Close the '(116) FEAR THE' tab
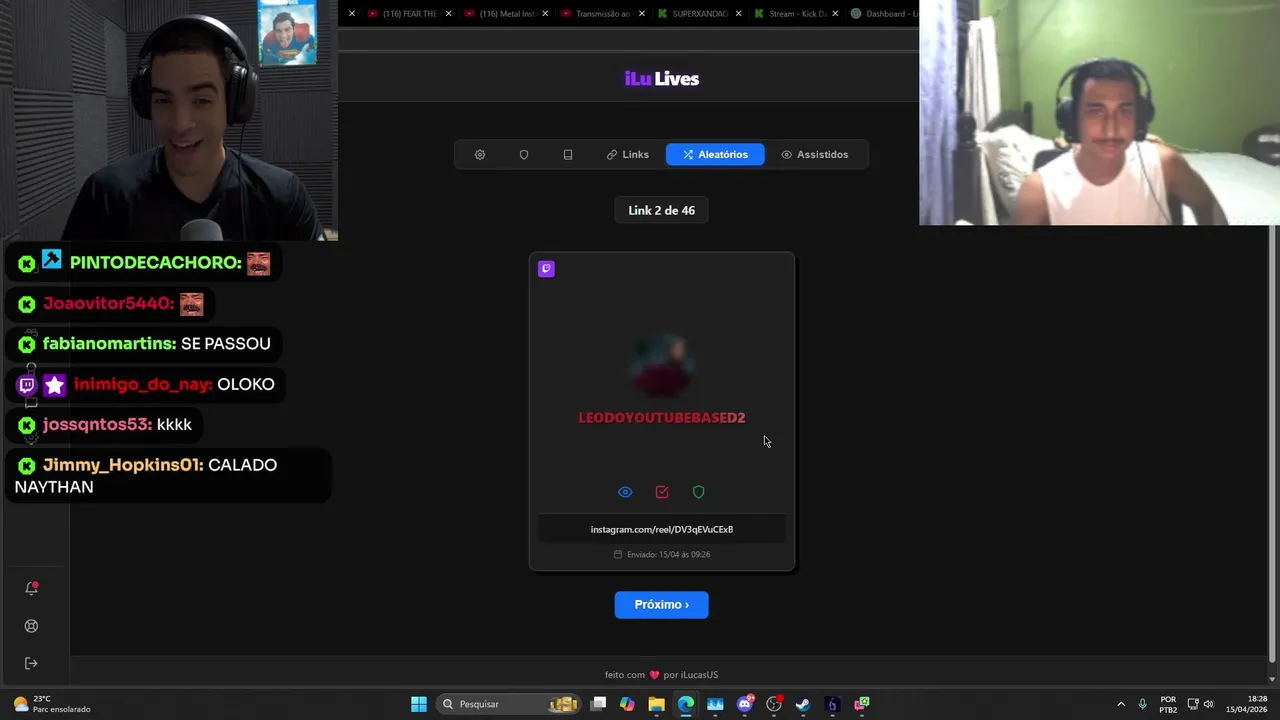 coord(448,14)
